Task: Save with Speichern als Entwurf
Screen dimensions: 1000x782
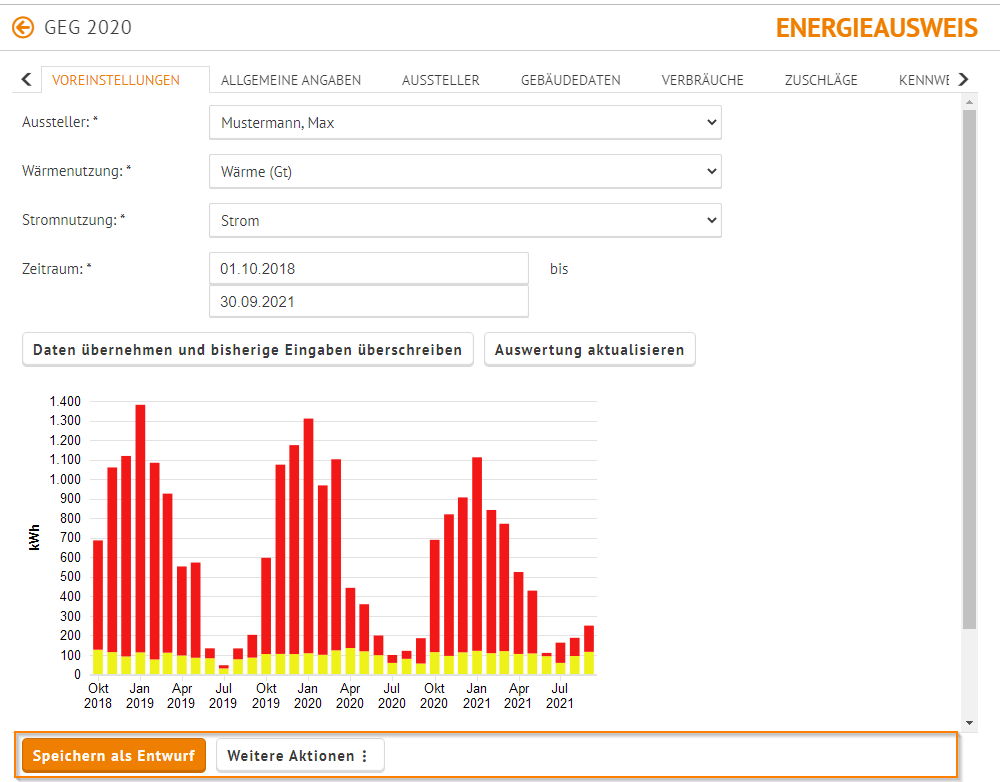Action: (114, 756)
